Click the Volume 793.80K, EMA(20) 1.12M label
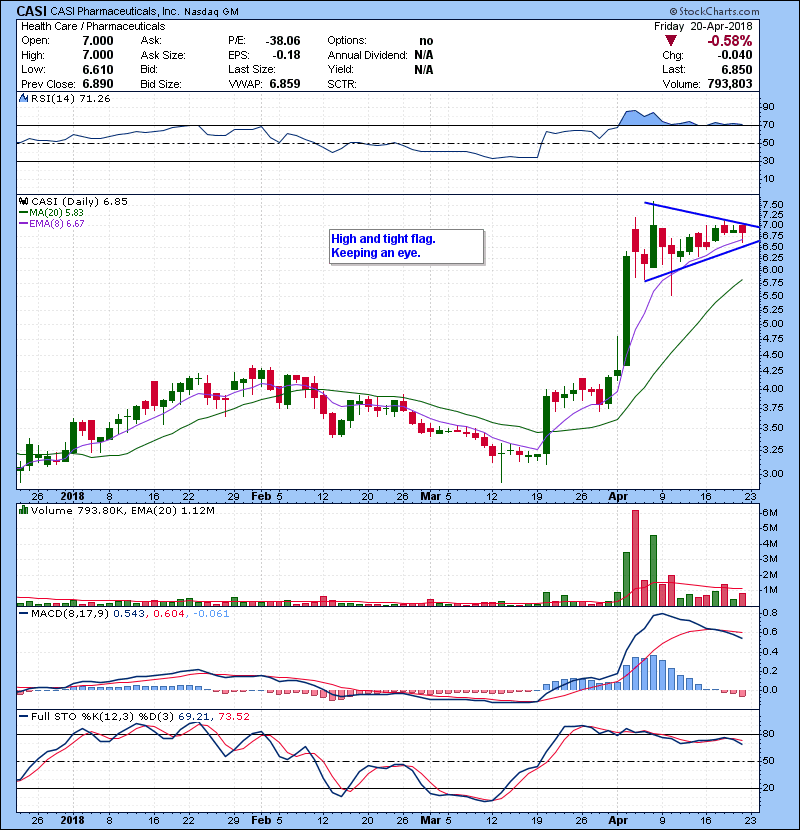Viewport: 800px width, 830px height. [123, 510]
